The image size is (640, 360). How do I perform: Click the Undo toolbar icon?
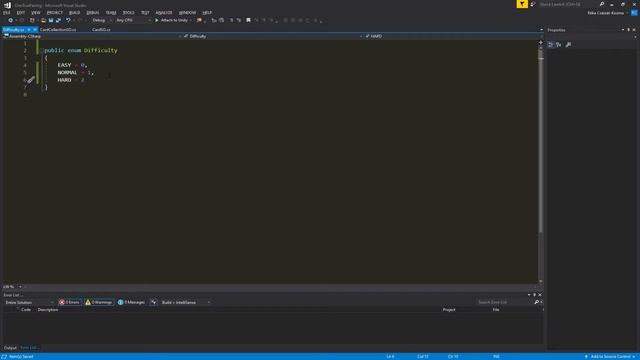click(x=68, y=20)
